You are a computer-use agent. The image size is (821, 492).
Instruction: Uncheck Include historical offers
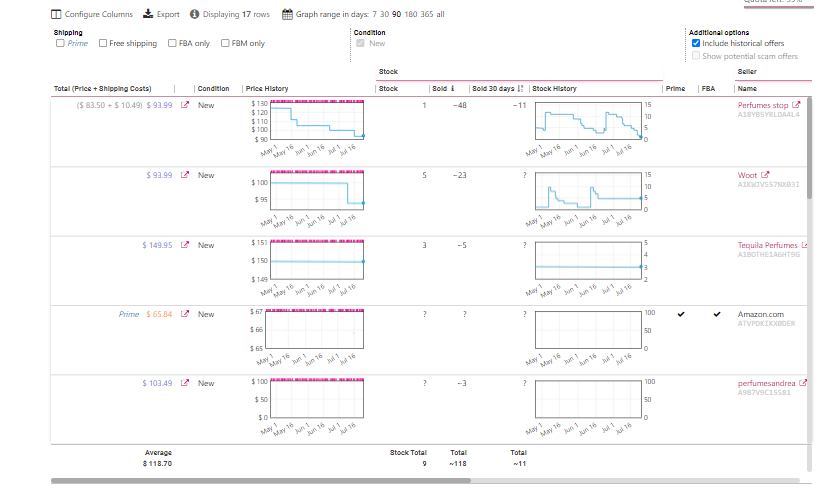696,43
